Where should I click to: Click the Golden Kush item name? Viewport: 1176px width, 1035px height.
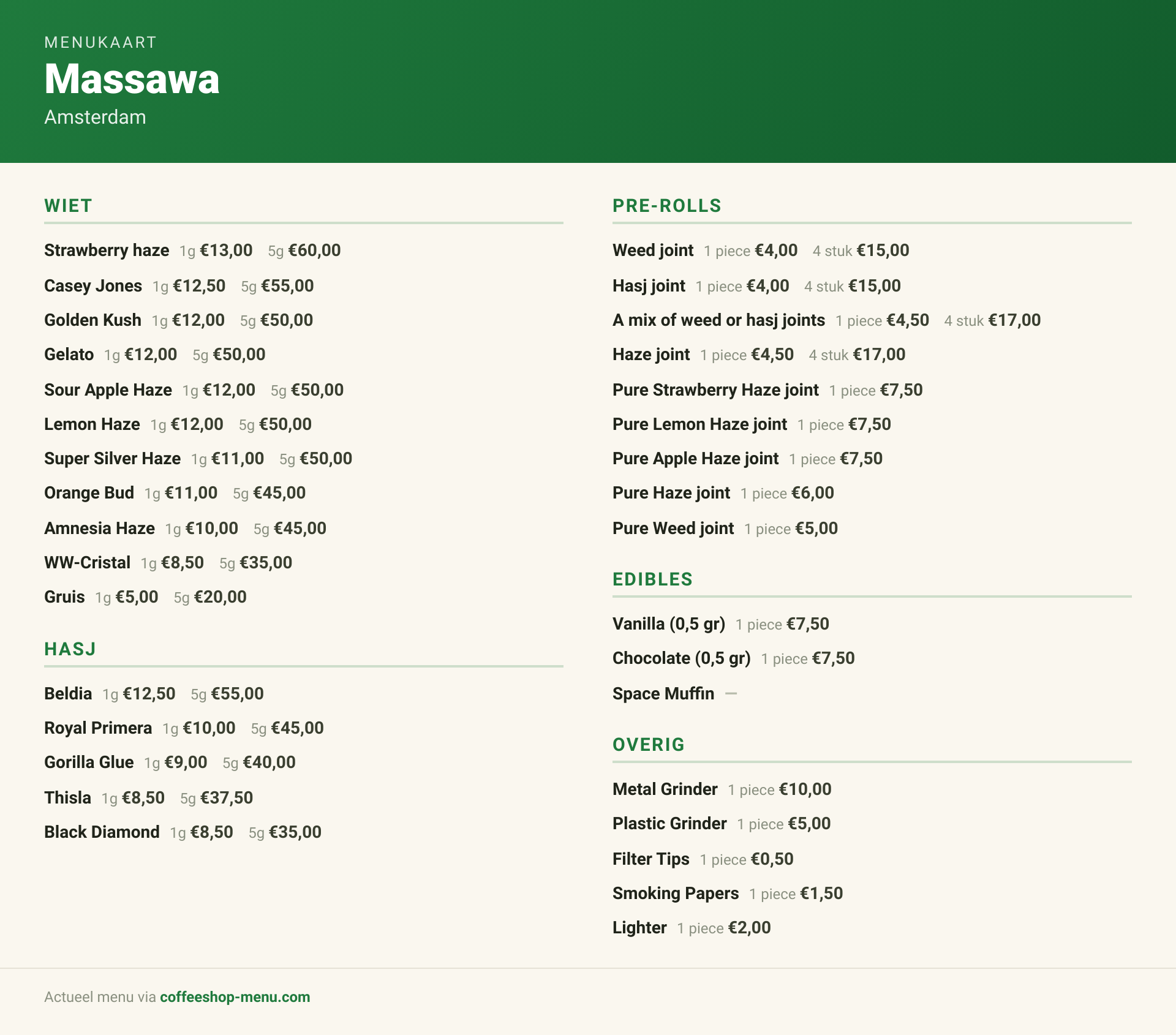(92, 320)
